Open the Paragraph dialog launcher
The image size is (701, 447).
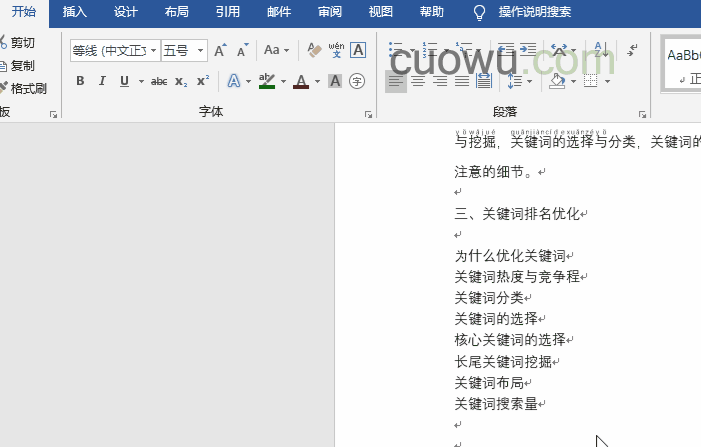click(x=642, y=114)
